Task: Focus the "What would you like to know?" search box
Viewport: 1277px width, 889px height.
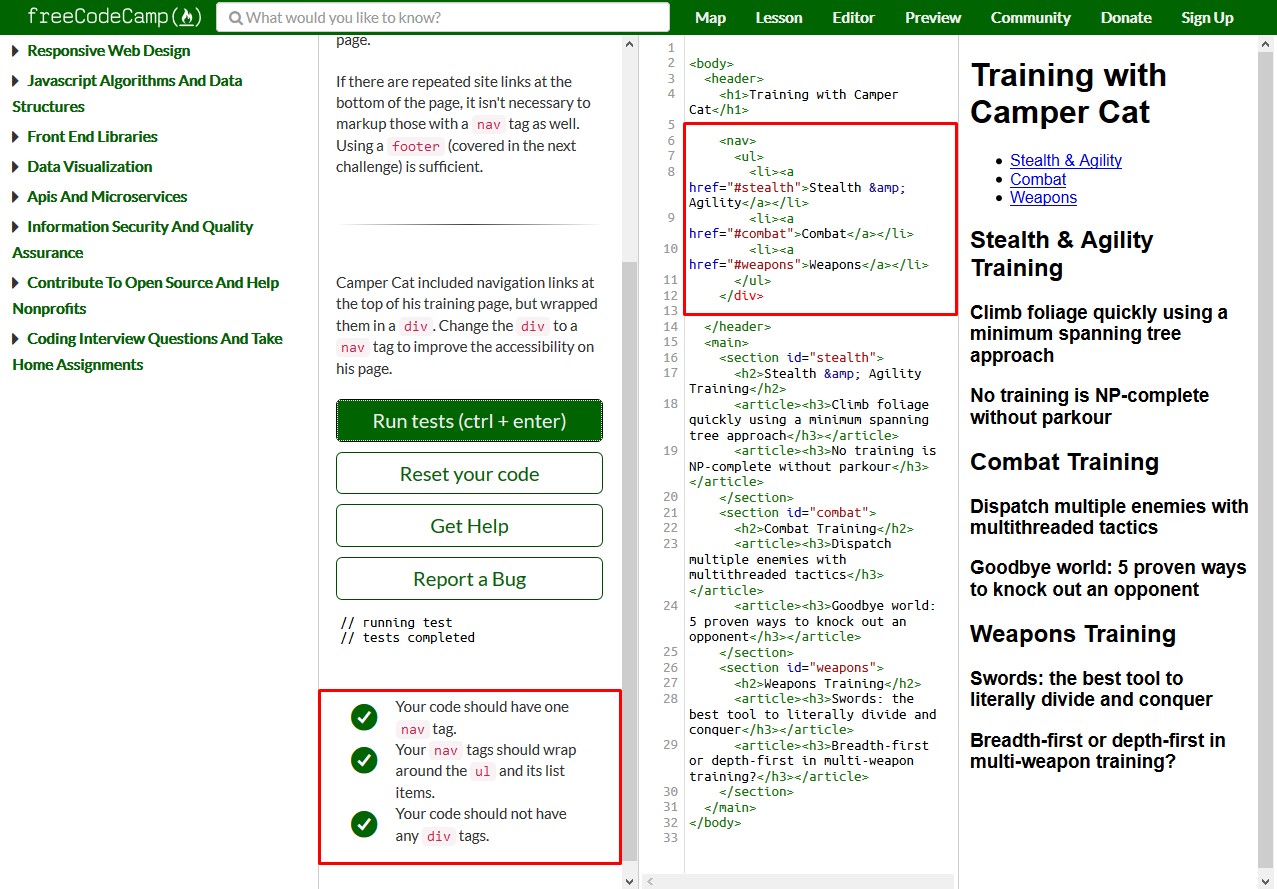Action: [443, 17]
